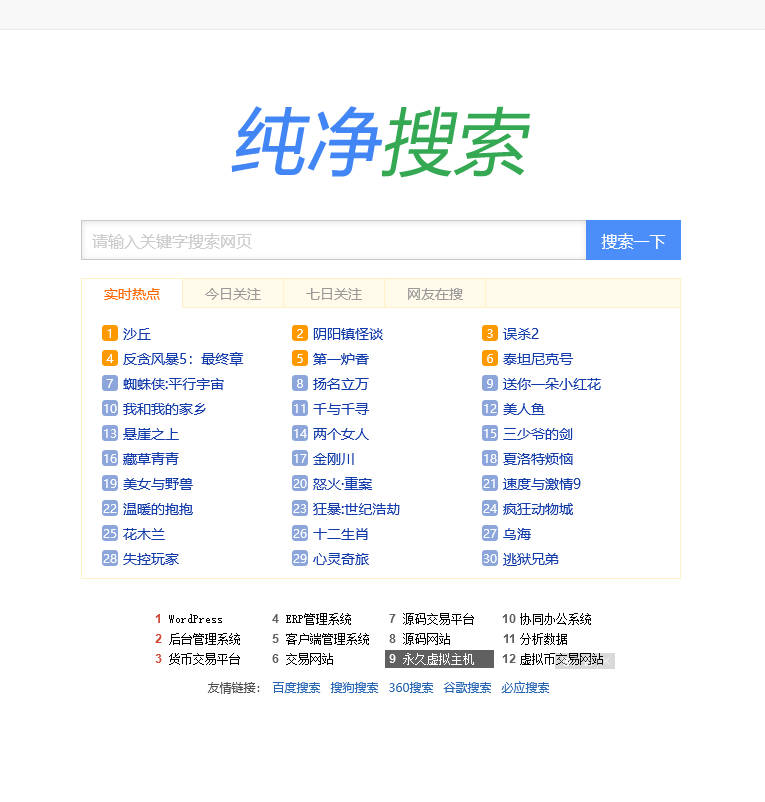Click the 虚拟币交易网站 suggestion
Viewport: 765px width, 802px height.
click(561, 659)
